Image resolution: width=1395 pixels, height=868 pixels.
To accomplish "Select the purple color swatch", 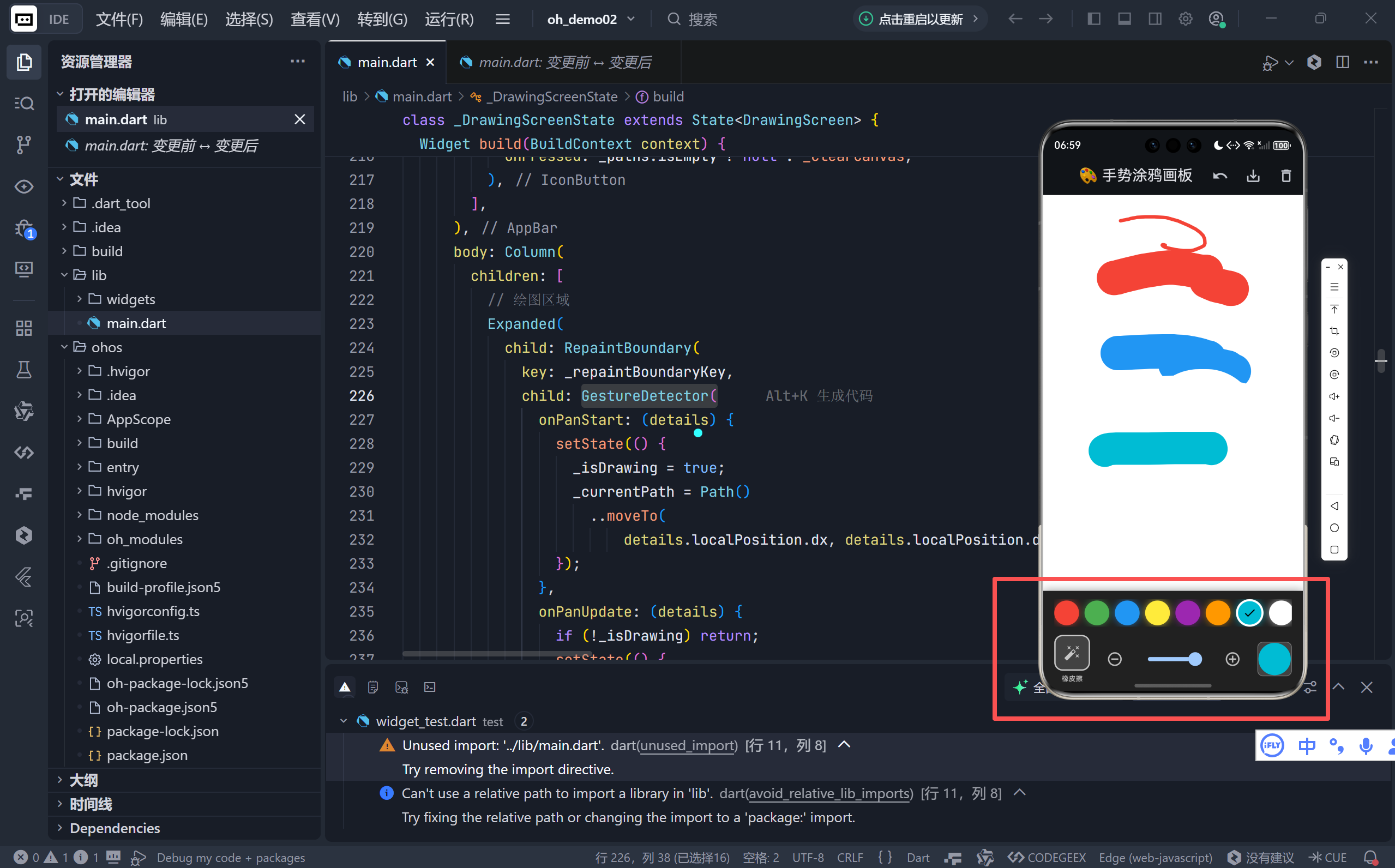I will point(1187,613).
